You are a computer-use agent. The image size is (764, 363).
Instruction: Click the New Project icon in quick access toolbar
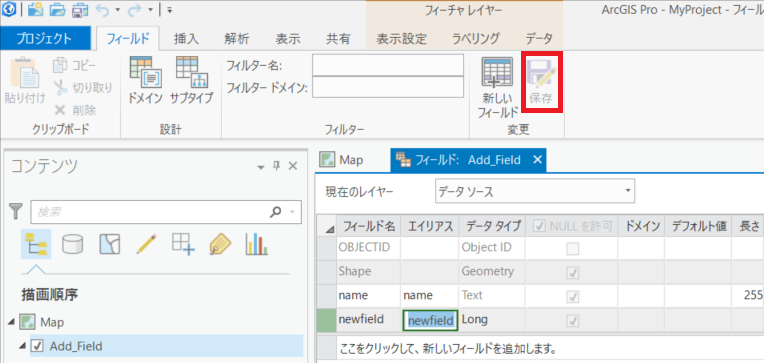[35, 9]
